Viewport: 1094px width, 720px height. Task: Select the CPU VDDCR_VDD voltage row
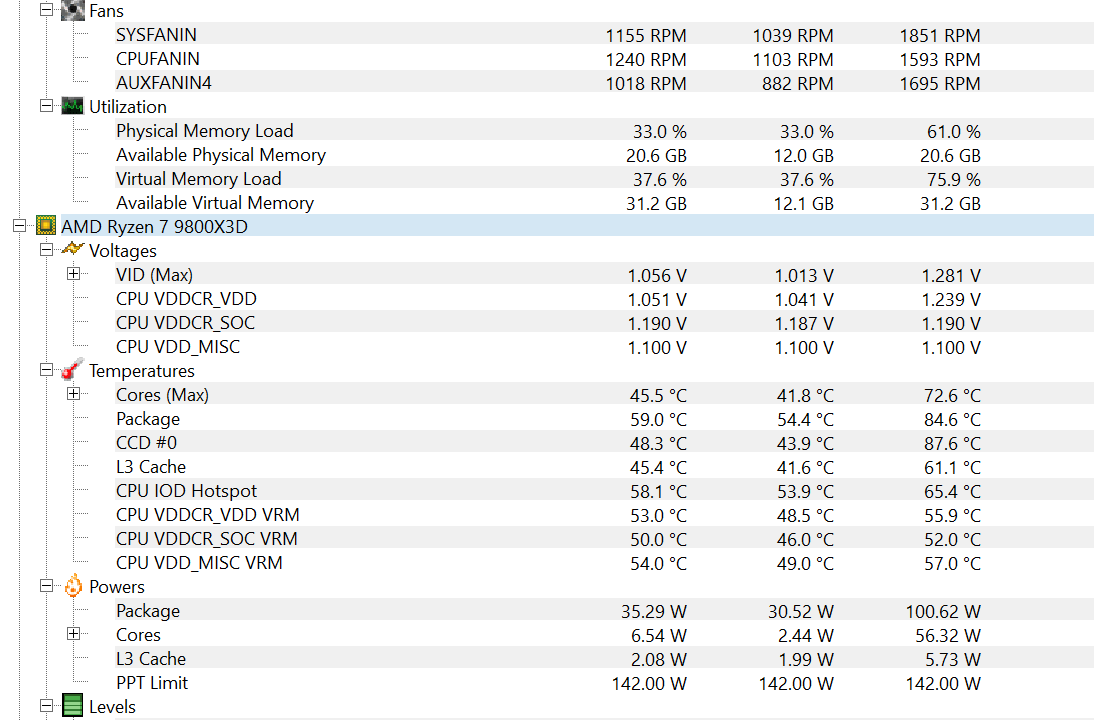[x=604, y=299]
